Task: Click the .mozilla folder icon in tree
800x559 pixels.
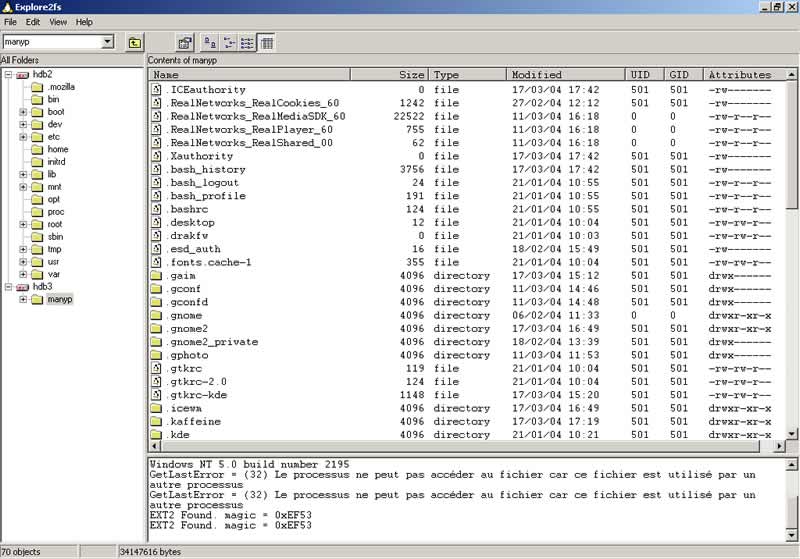Action: click(37, 87)
